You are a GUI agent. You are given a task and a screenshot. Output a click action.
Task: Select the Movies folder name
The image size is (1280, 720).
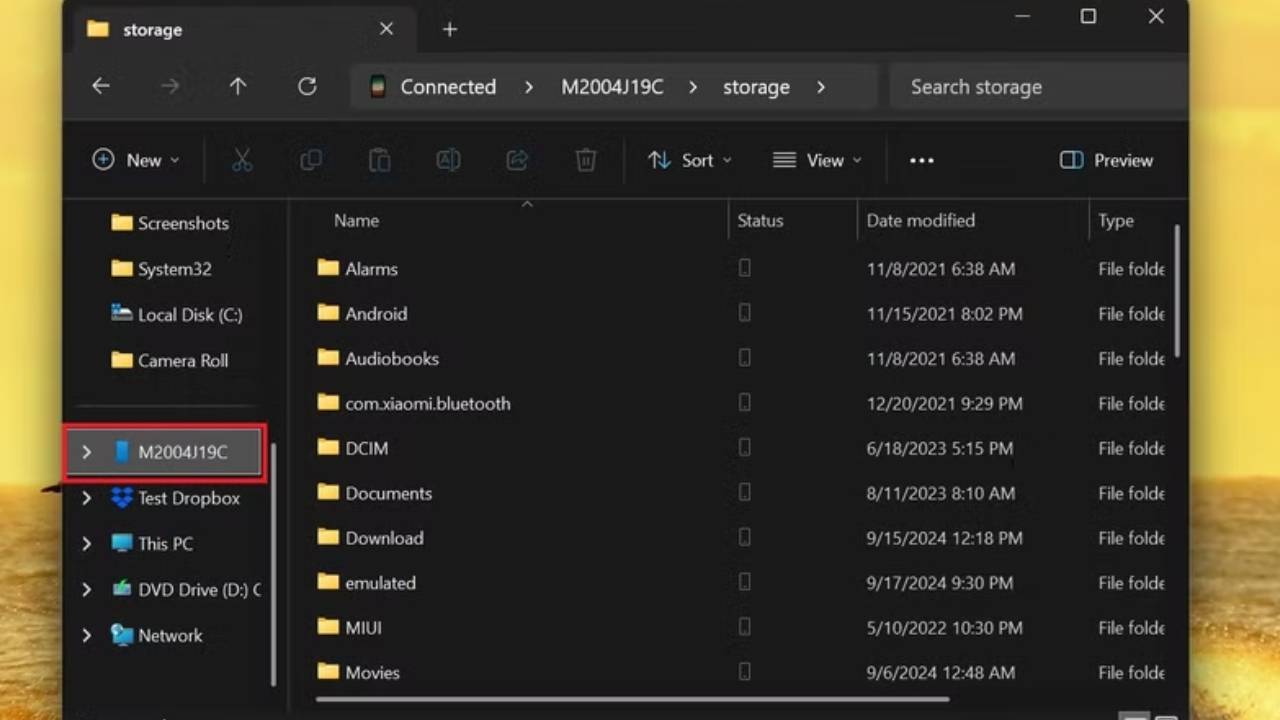coord(372,673)
